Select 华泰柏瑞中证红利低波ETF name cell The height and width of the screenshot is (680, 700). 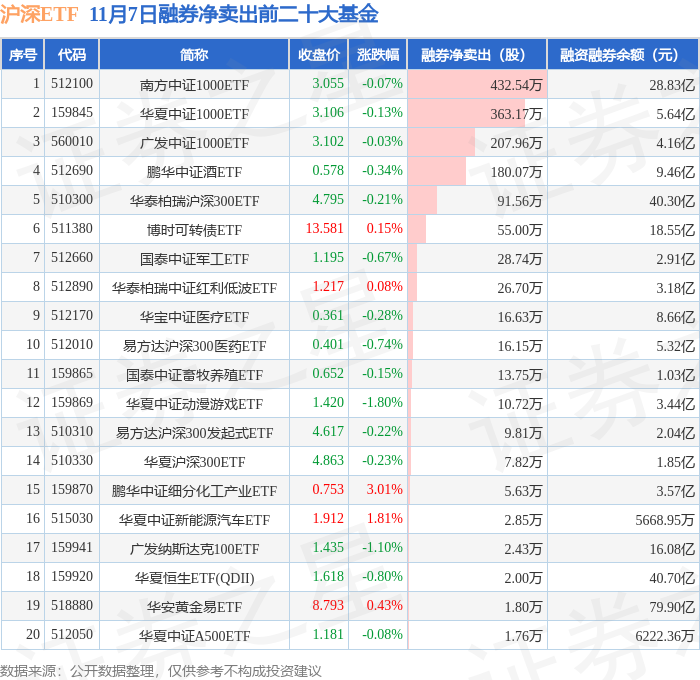tap(194, 288)
